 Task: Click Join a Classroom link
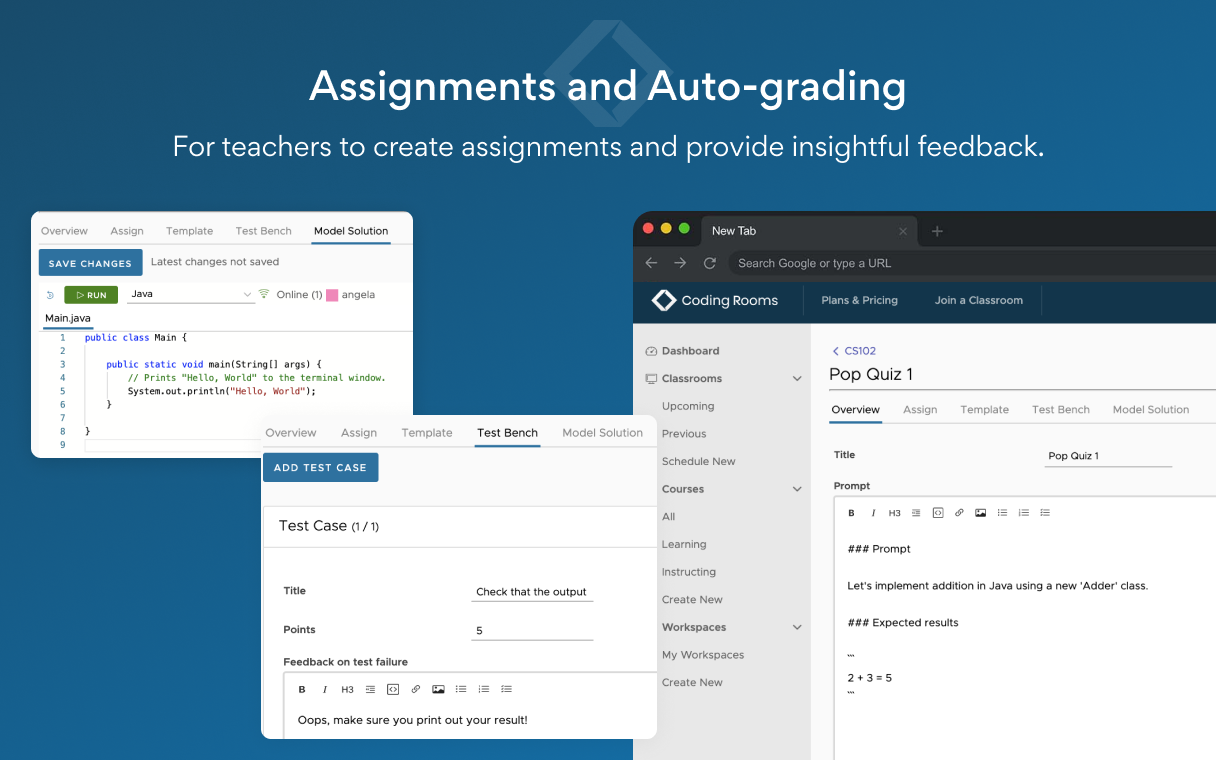click(979, 300)
